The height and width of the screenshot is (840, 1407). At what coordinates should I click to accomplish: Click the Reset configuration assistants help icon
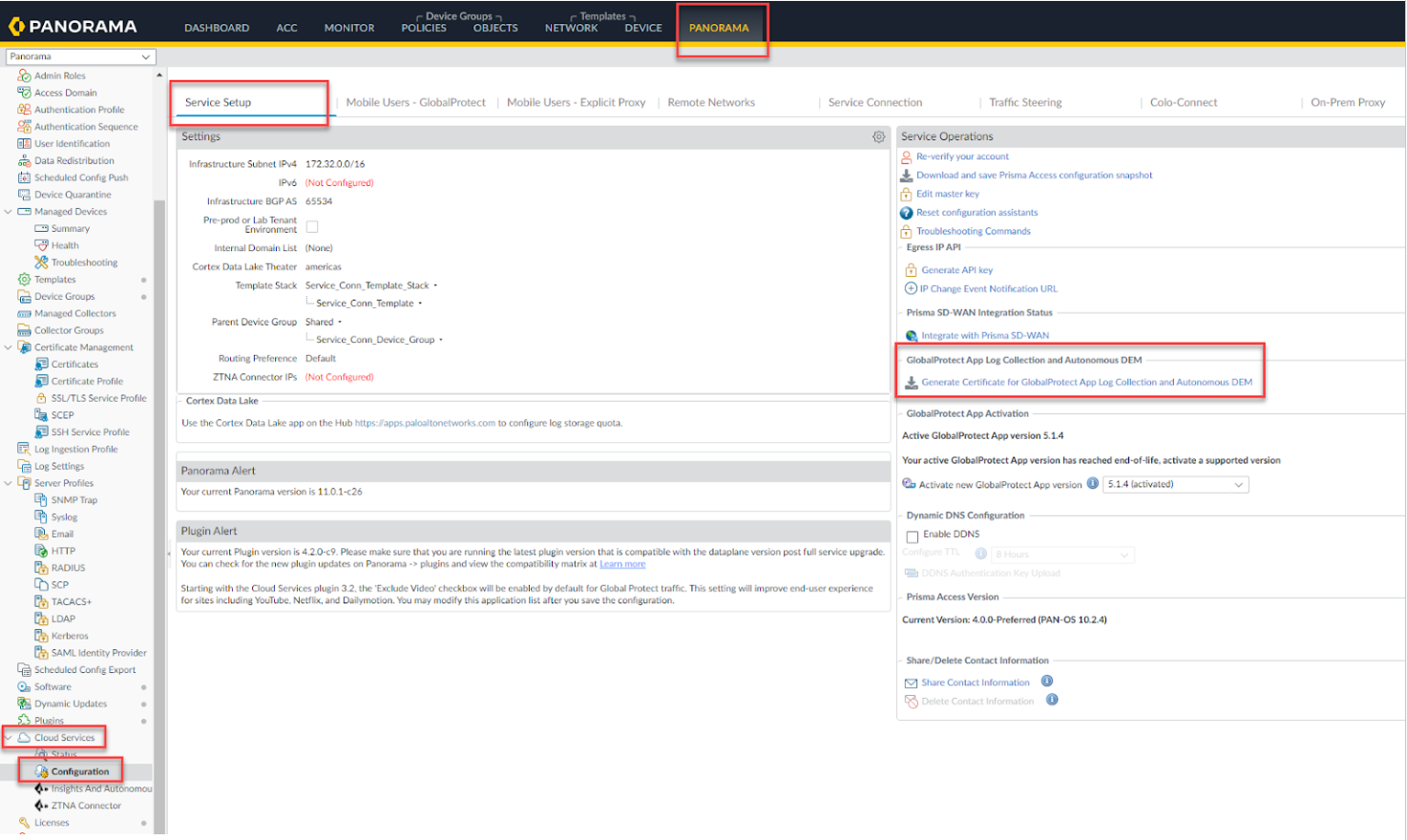click(x=907, y=213)
